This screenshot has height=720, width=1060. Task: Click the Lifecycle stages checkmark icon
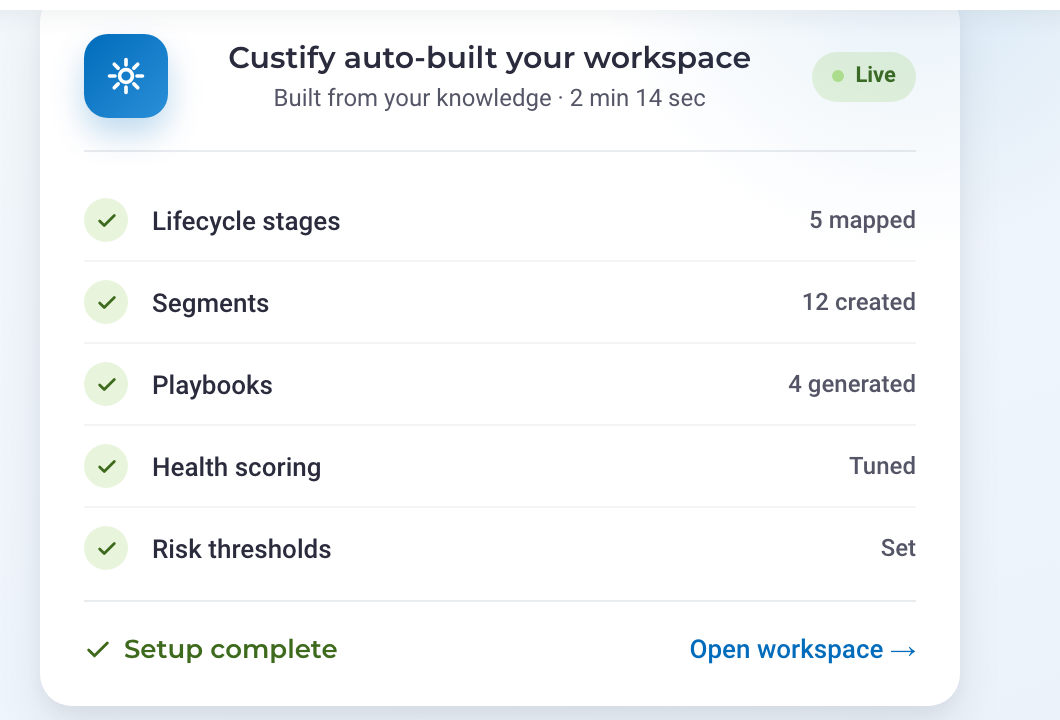[106, 220]
